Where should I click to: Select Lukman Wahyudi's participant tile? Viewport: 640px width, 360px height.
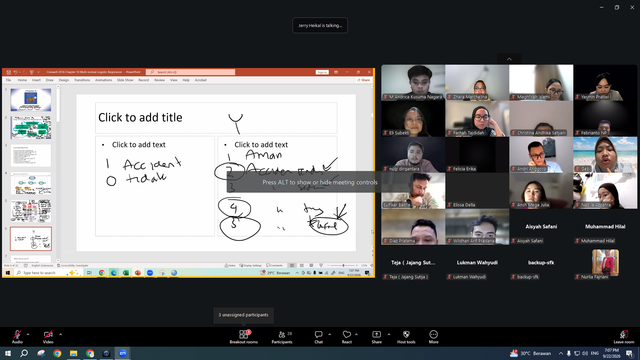pos(477,263)
